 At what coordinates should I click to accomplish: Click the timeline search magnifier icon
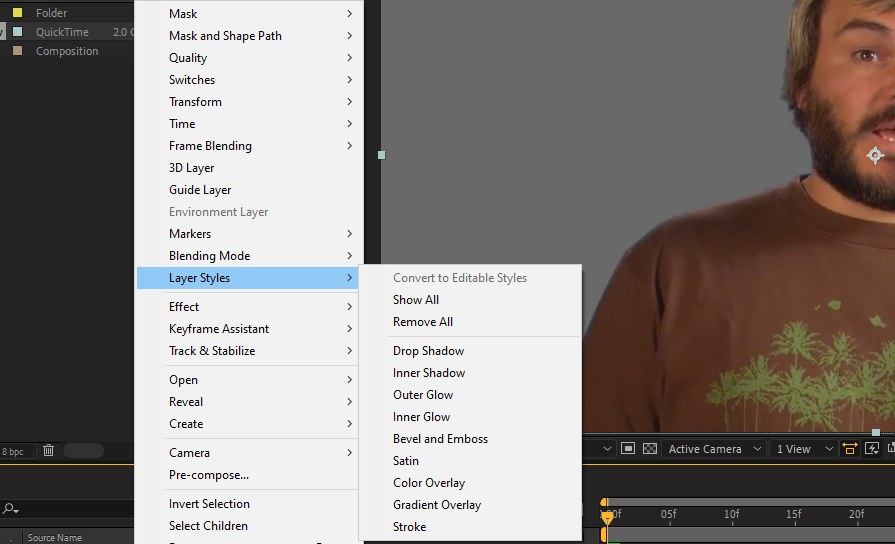[10, 509]
